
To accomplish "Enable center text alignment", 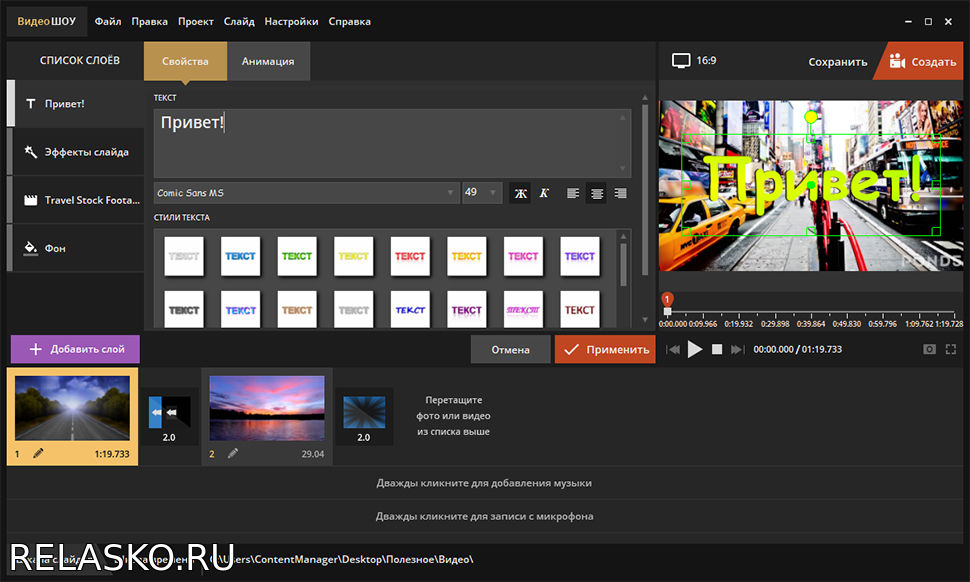I will [x=597, y=193].
